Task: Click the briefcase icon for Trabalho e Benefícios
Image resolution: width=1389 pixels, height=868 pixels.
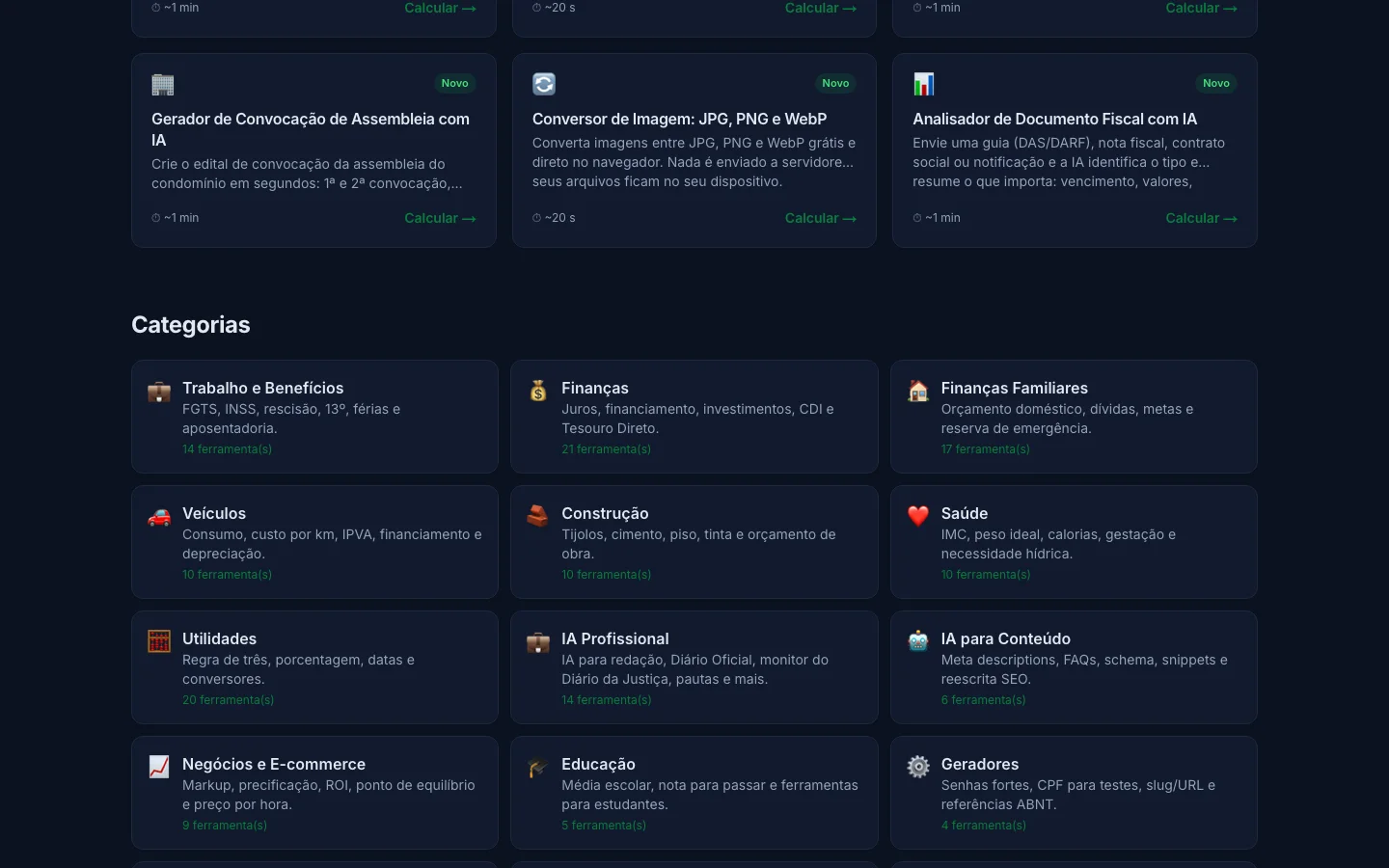Action: click(x=159, y=392)
